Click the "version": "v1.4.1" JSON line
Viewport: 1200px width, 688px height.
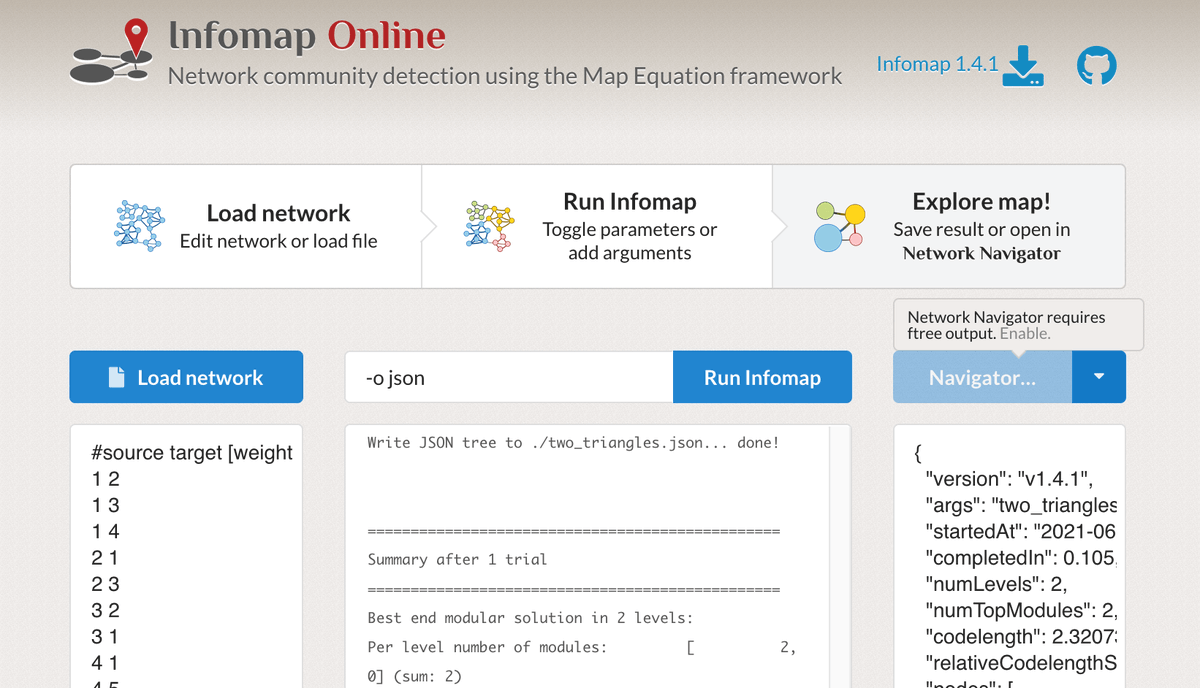[x=1010, y=479]
